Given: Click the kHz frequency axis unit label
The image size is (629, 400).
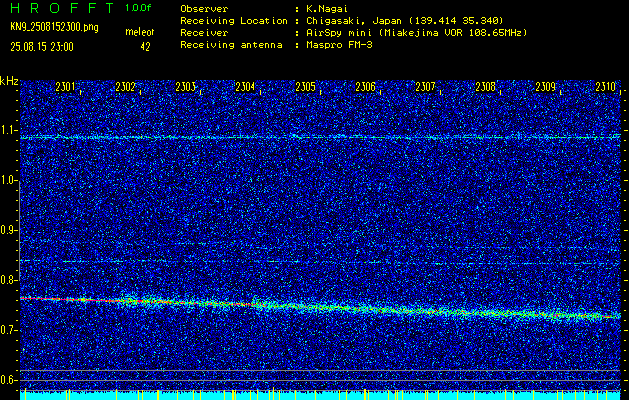Looking at the screenshot, I should point(9,81).
